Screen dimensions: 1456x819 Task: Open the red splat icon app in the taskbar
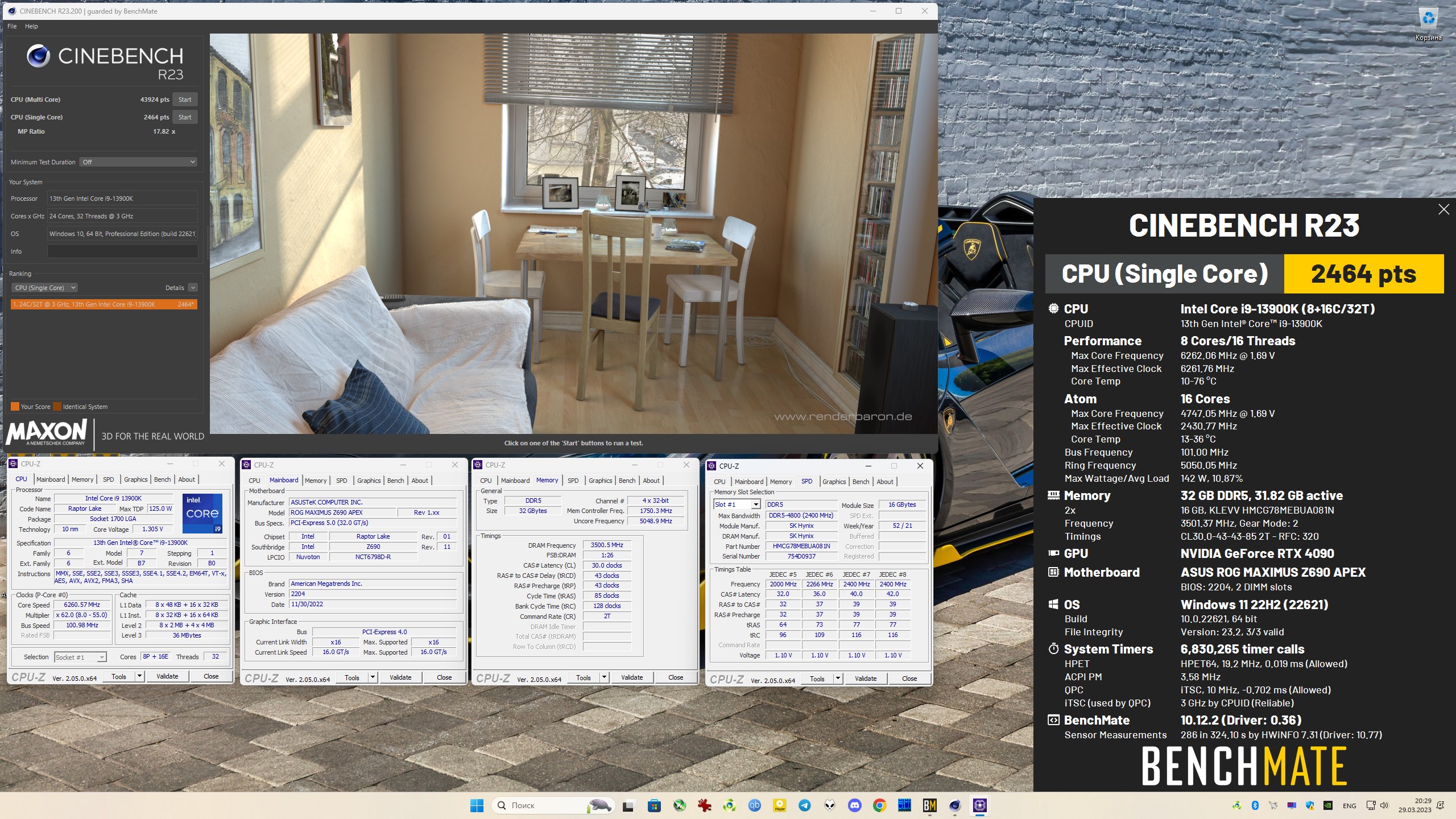(705, 805)
